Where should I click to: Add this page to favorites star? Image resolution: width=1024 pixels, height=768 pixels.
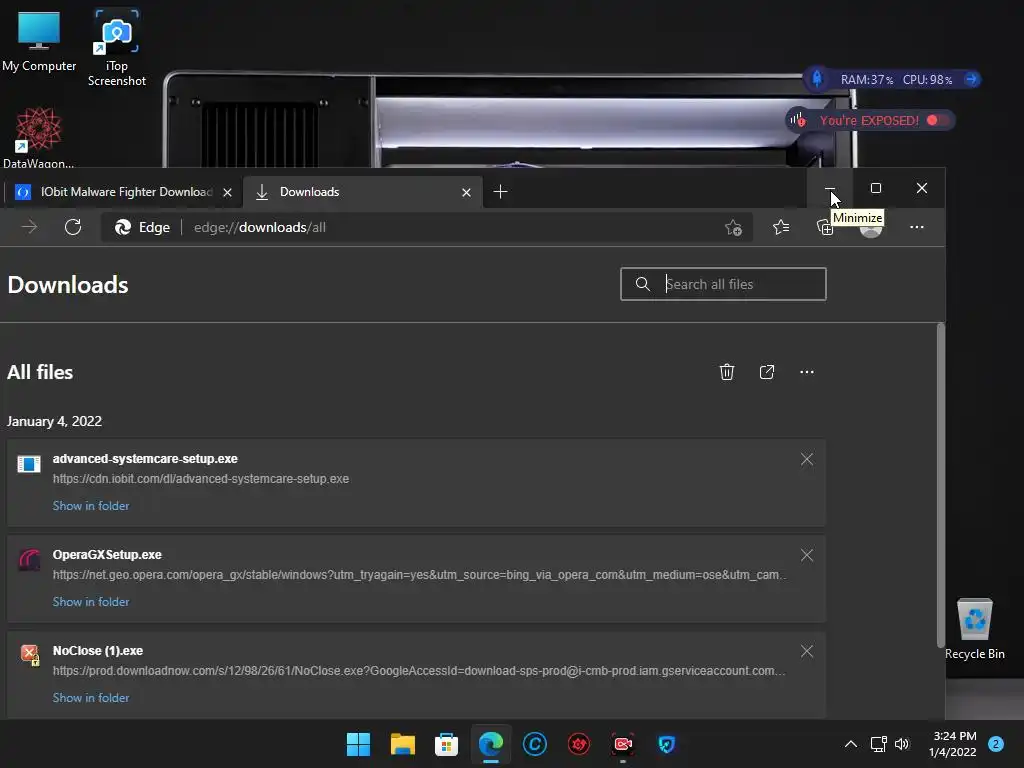pos(733,227)
